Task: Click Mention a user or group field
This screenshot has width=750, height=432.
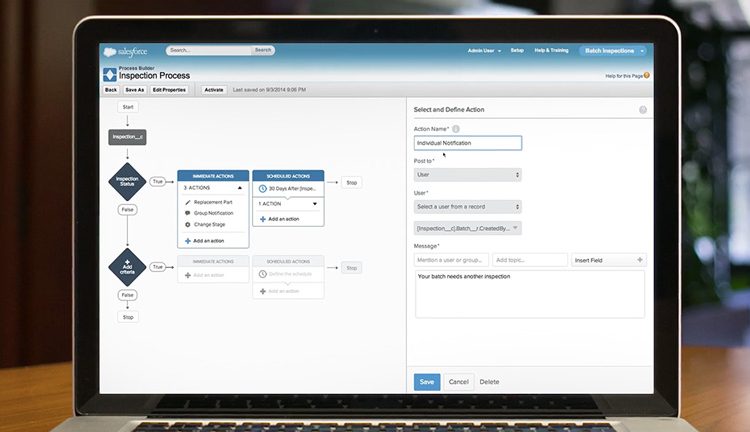Action: pyautogui.click(x=451, y=260)
